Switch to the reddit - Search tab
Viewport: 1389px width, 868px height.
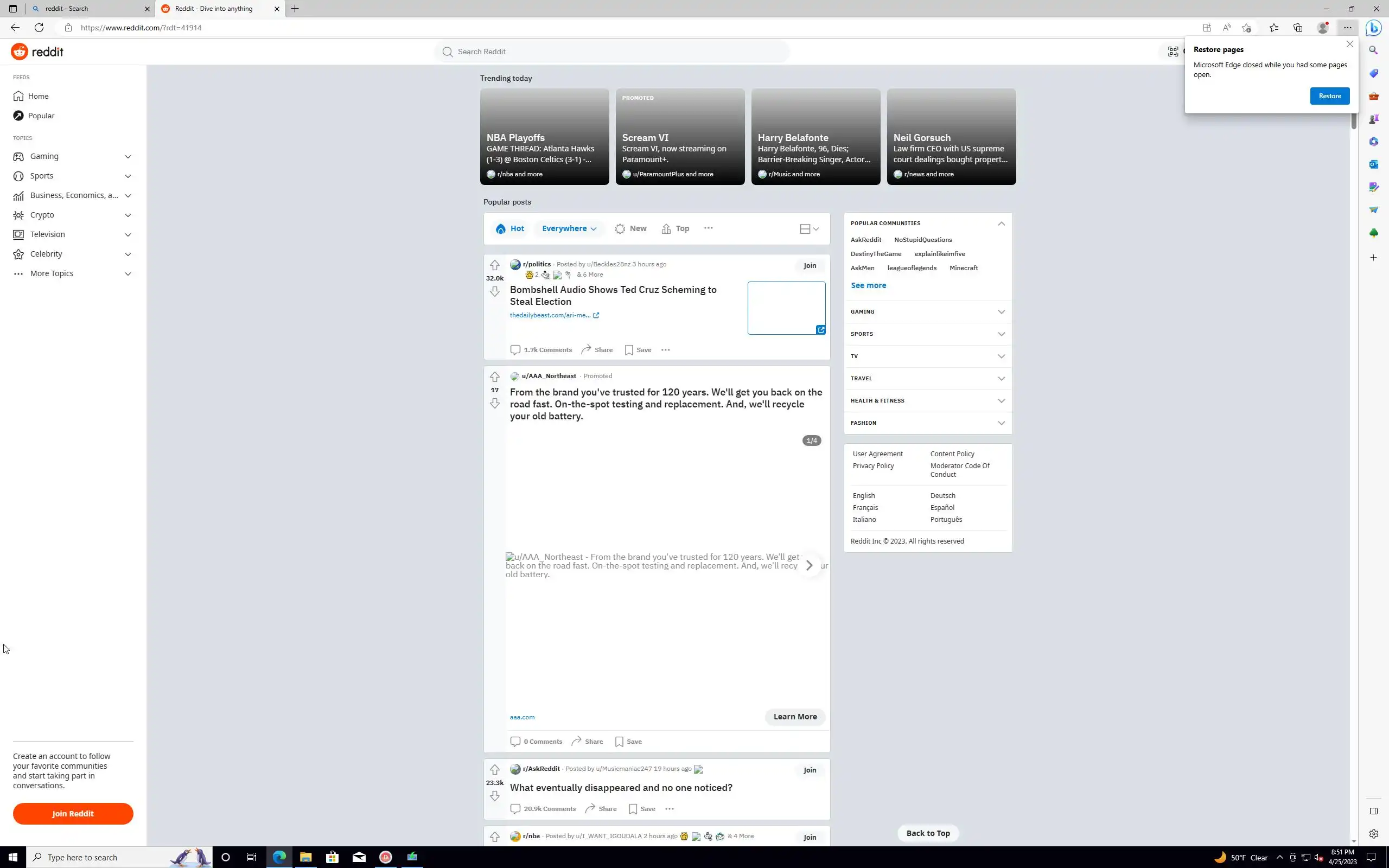(x=86, y=9)
